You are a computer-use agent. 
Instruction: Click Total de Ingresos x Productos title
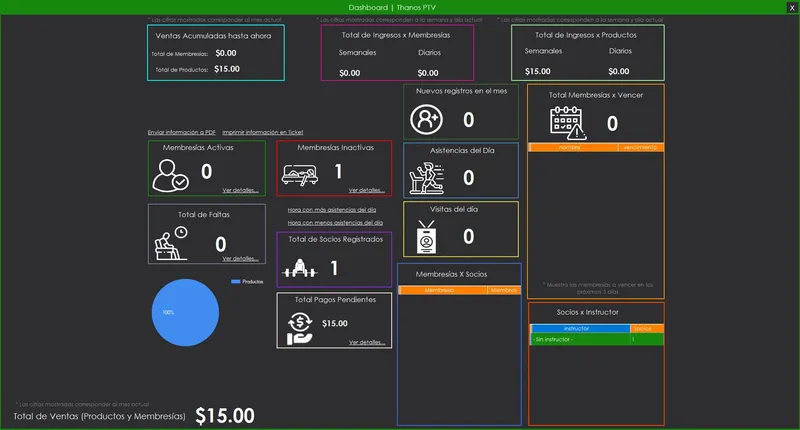586,35
